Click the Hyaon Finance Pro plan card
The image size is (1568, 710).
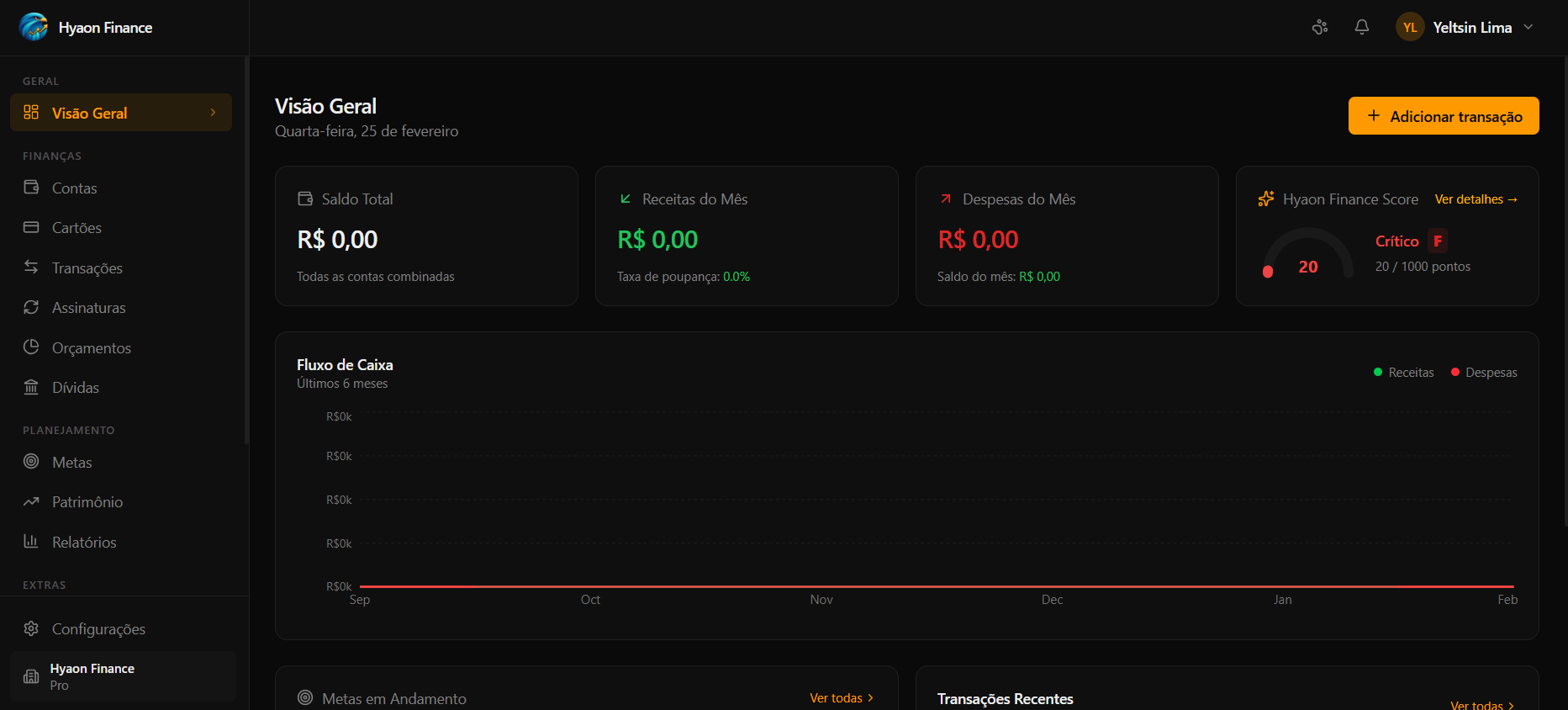[123, 676]
